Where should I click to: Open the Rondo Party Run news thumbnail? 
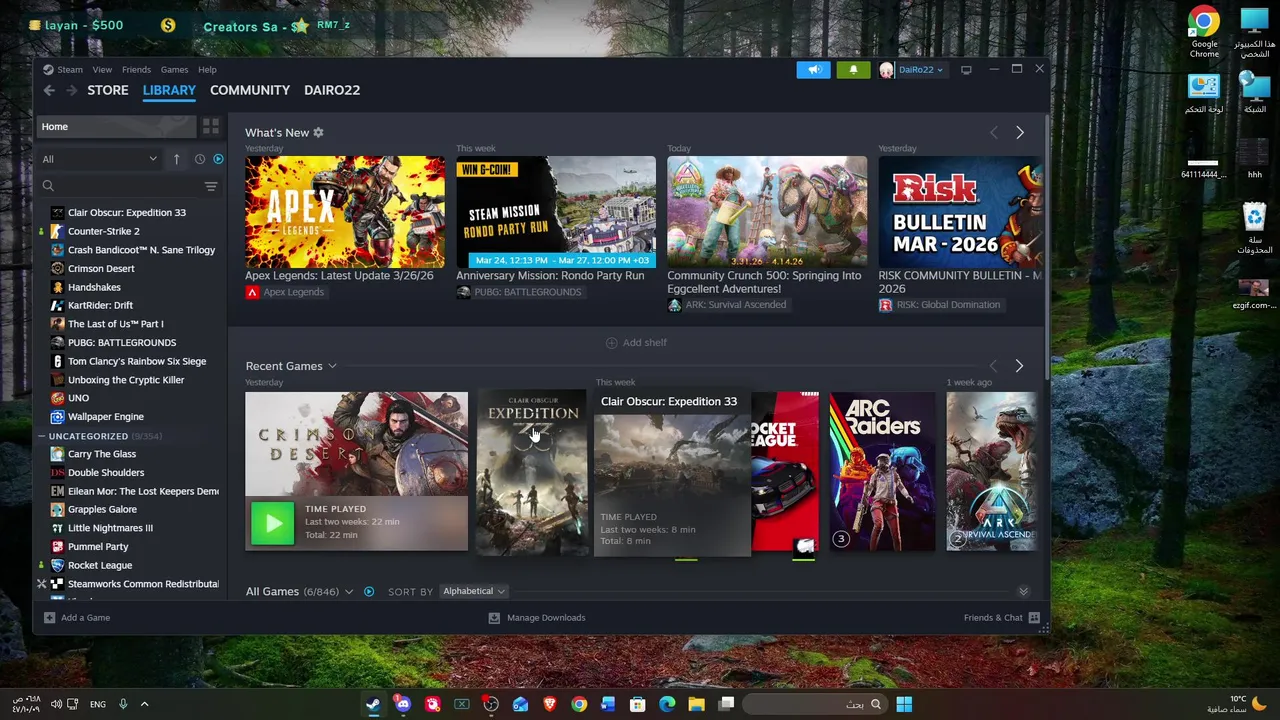(556, 211)
